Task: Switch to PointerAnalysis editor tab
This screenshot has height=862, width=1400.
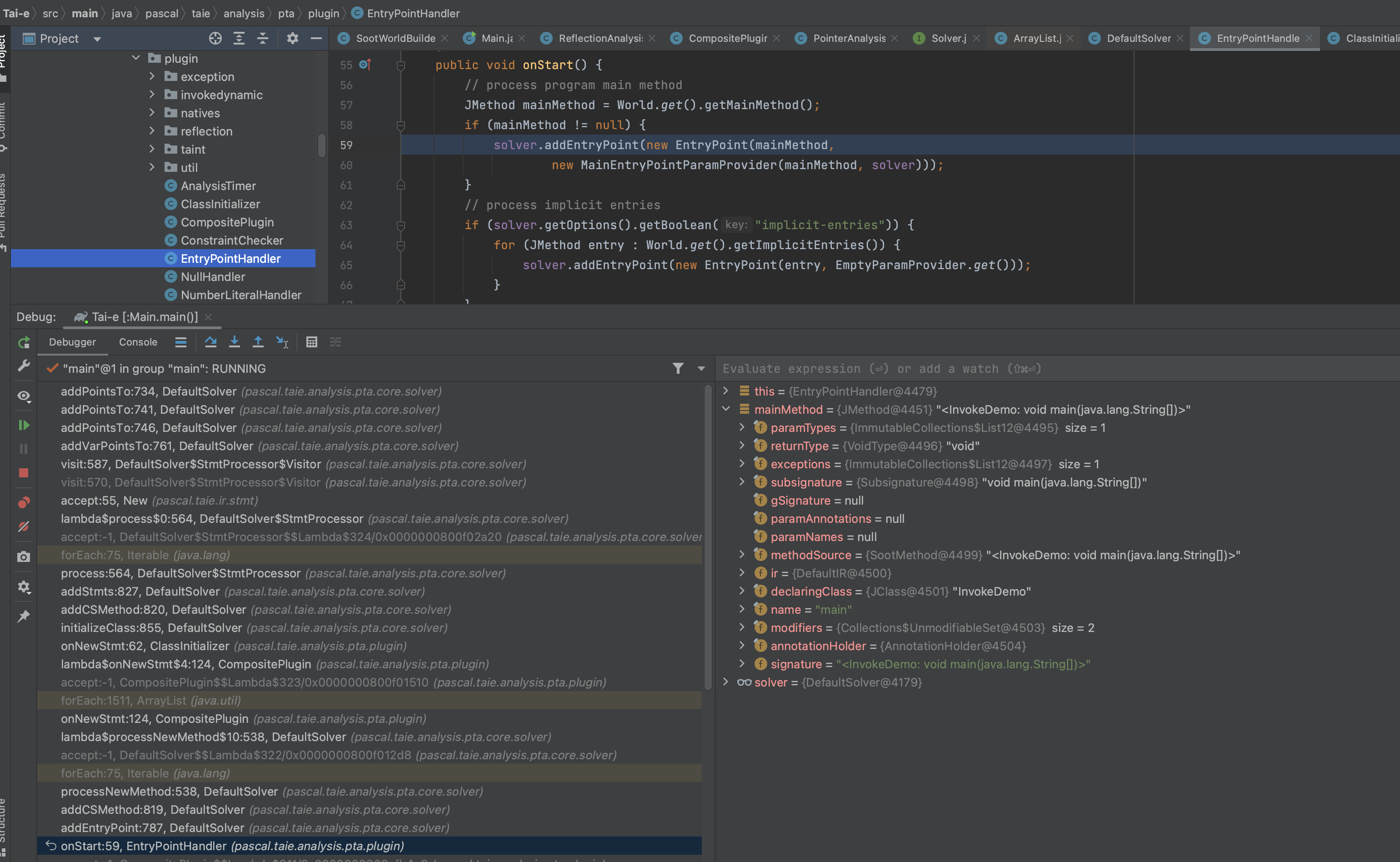Action: click(x=847, y=38)
